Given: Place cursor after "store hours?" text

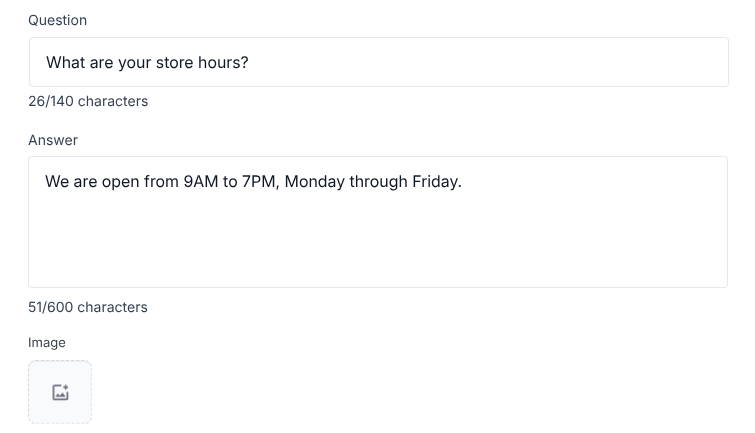Looking at the screenshot, I should [x=250, y=62].
